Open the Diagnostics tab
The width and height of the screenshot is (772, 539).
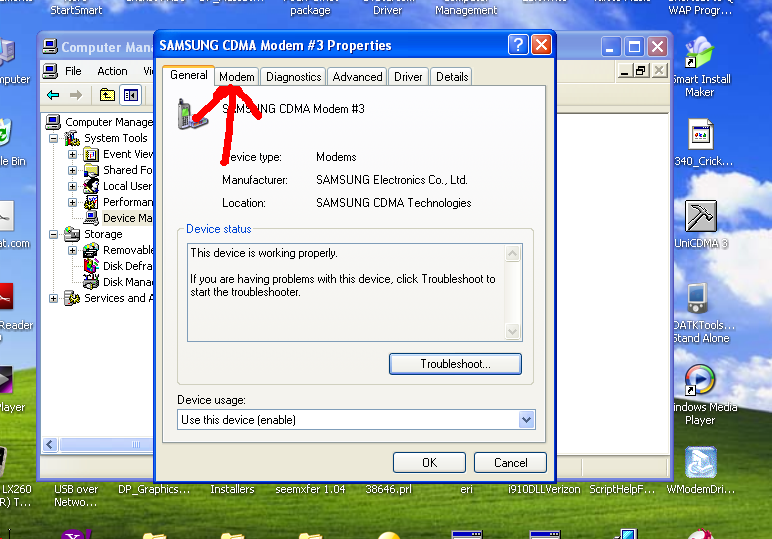click(x=293, y=77)
